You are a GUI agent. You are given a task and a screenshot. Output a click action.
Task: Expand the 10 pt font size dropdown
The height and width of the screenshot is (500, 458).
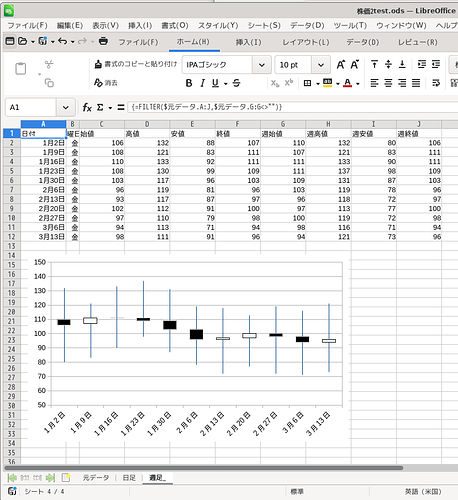click(321, 65)
